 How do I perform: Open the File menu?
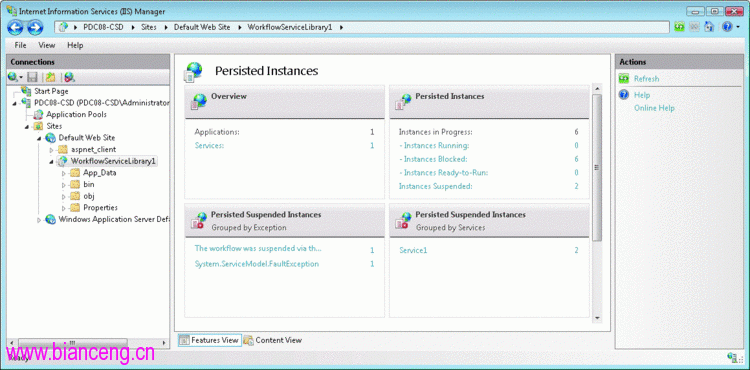click(21, 45)
